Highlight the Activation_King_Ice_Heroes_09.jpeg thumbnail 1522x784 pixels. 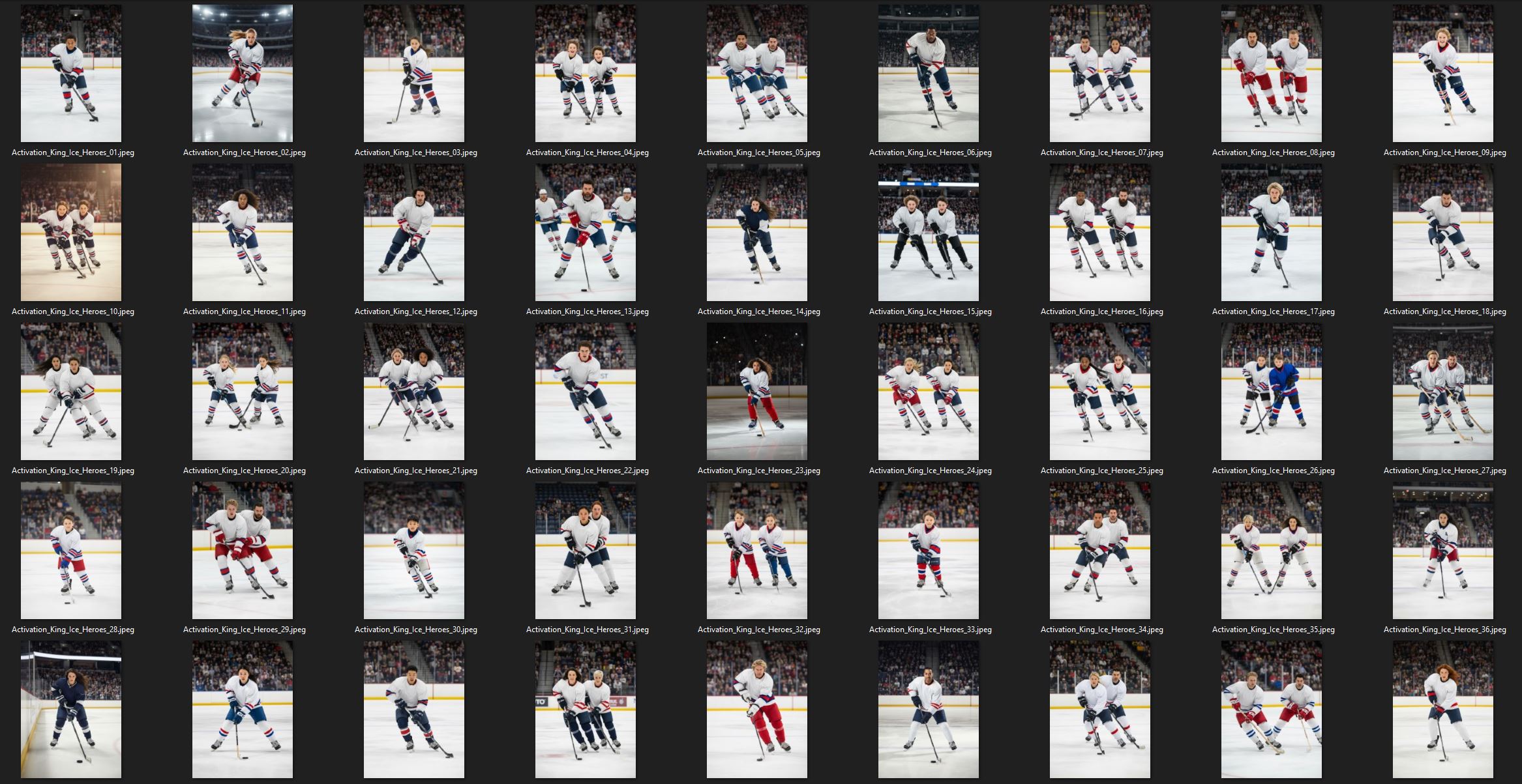(x=1443, y=74)
